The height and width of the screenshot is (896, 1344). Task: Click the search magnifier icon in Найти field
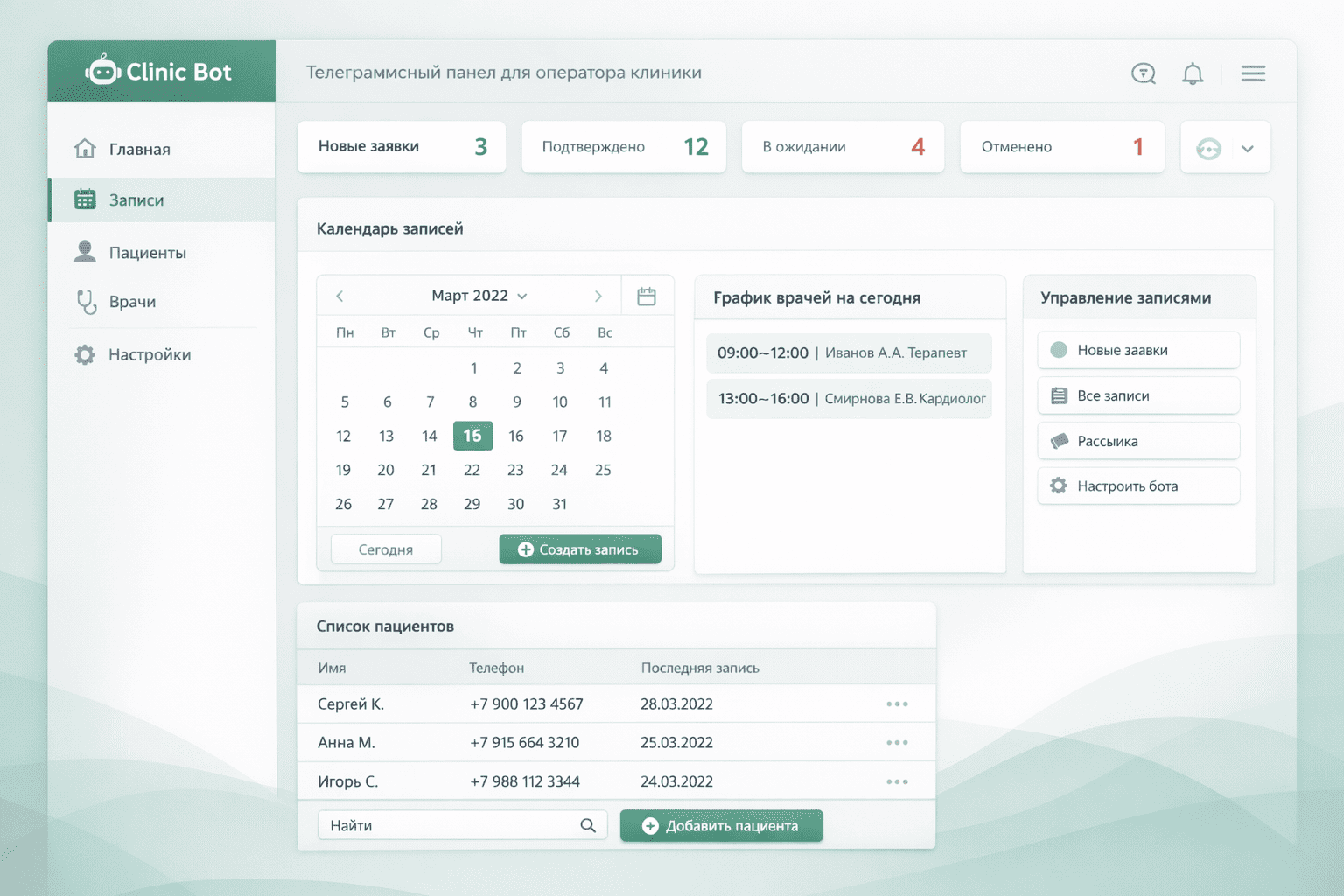(588, 825)
